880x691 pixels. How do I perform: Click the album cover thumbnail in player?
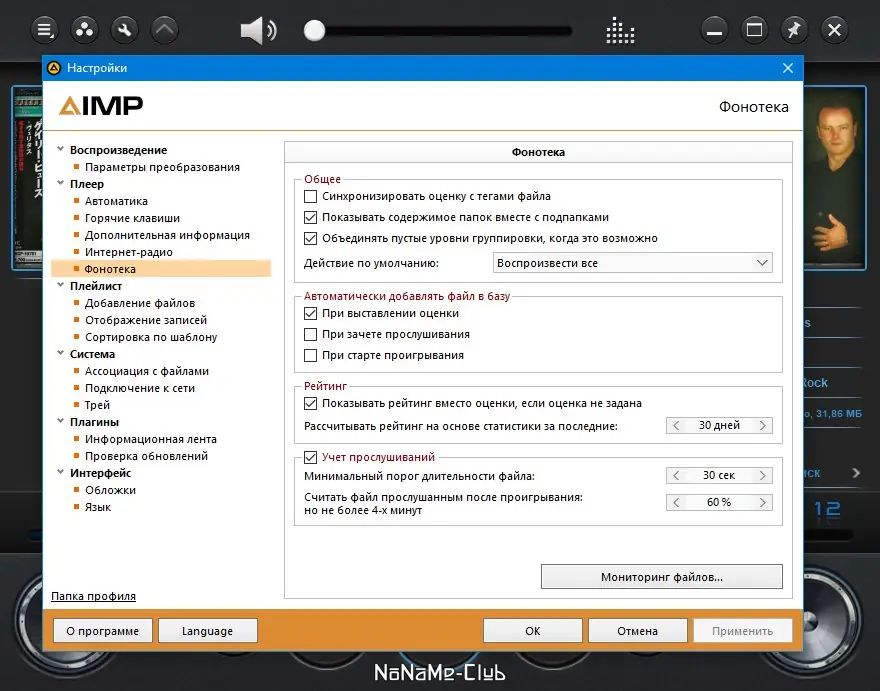[x=27, y=179]
